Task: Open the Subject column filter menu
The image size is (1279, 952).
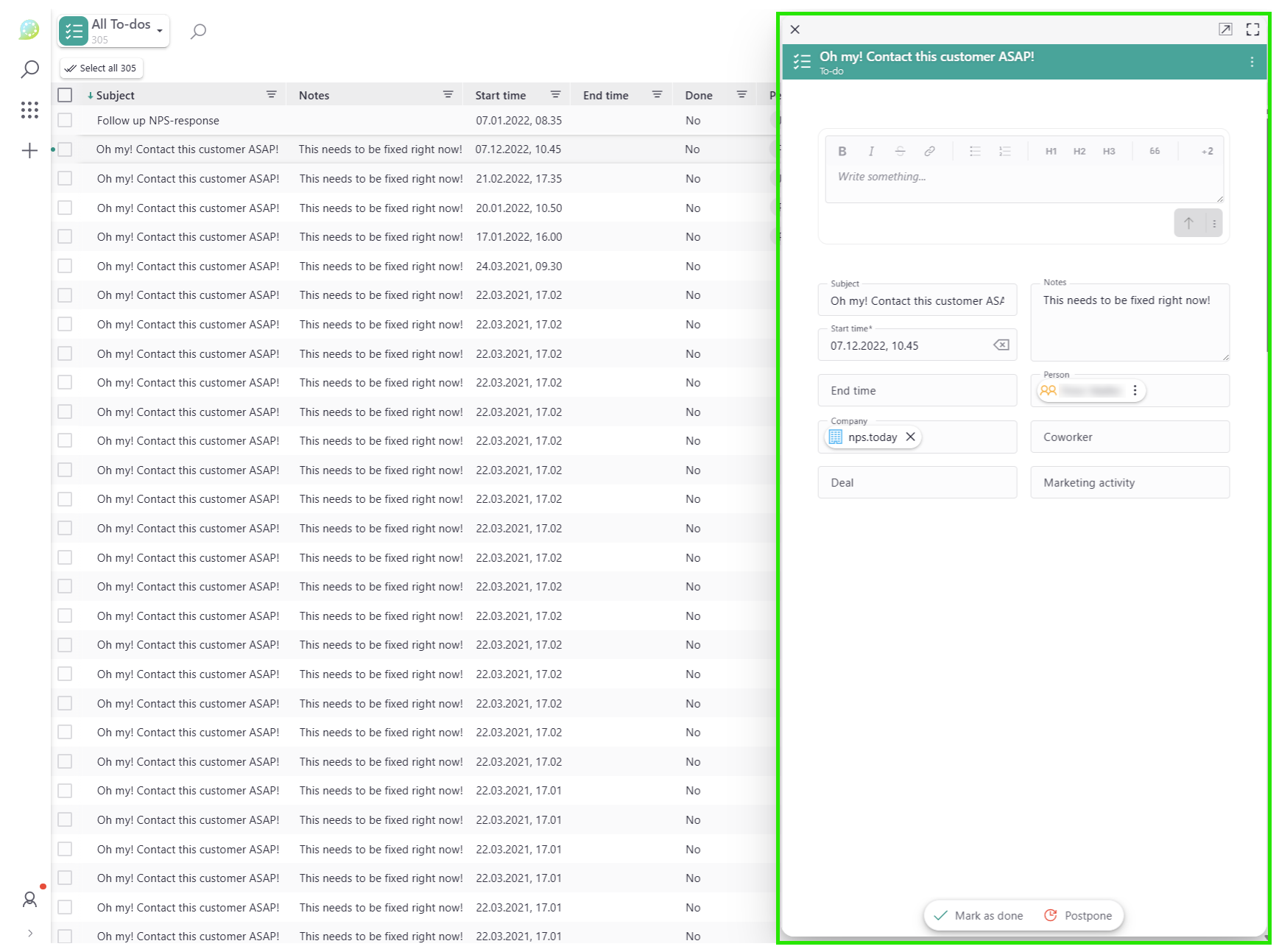Action: coord(271,95)
